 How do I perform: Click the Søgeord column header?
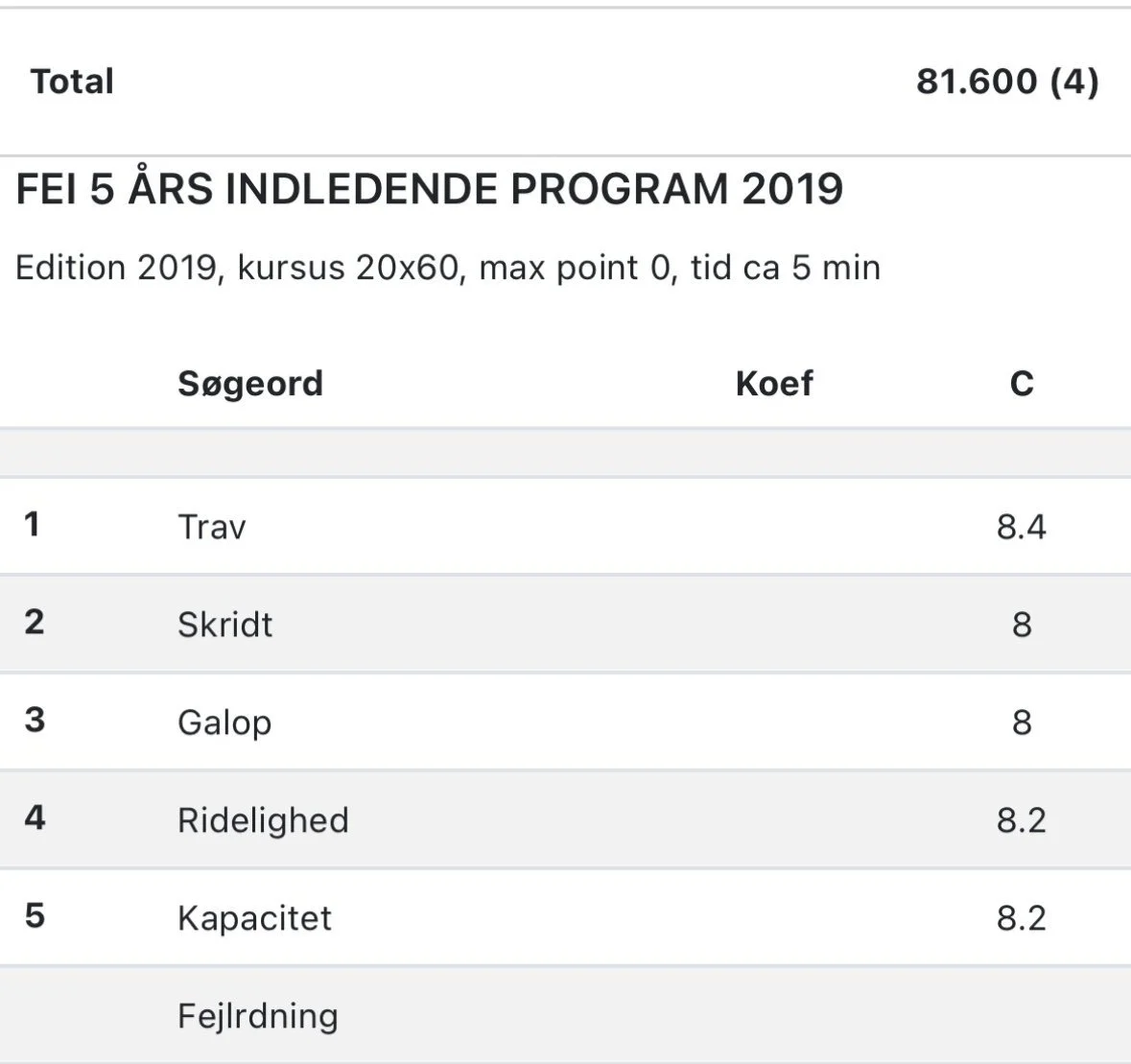250,384
